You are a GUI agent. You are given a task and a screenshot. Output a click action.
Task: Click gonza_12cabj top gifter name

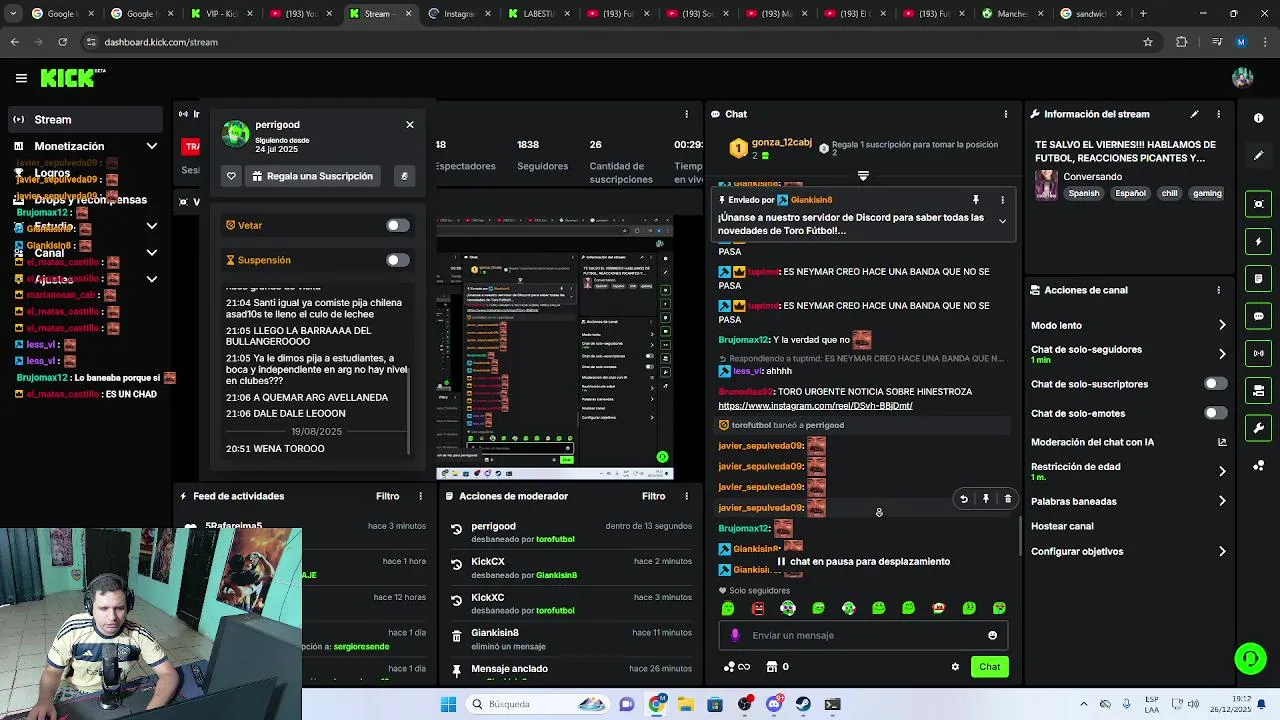pyautogui.click(x=781, y=143)
